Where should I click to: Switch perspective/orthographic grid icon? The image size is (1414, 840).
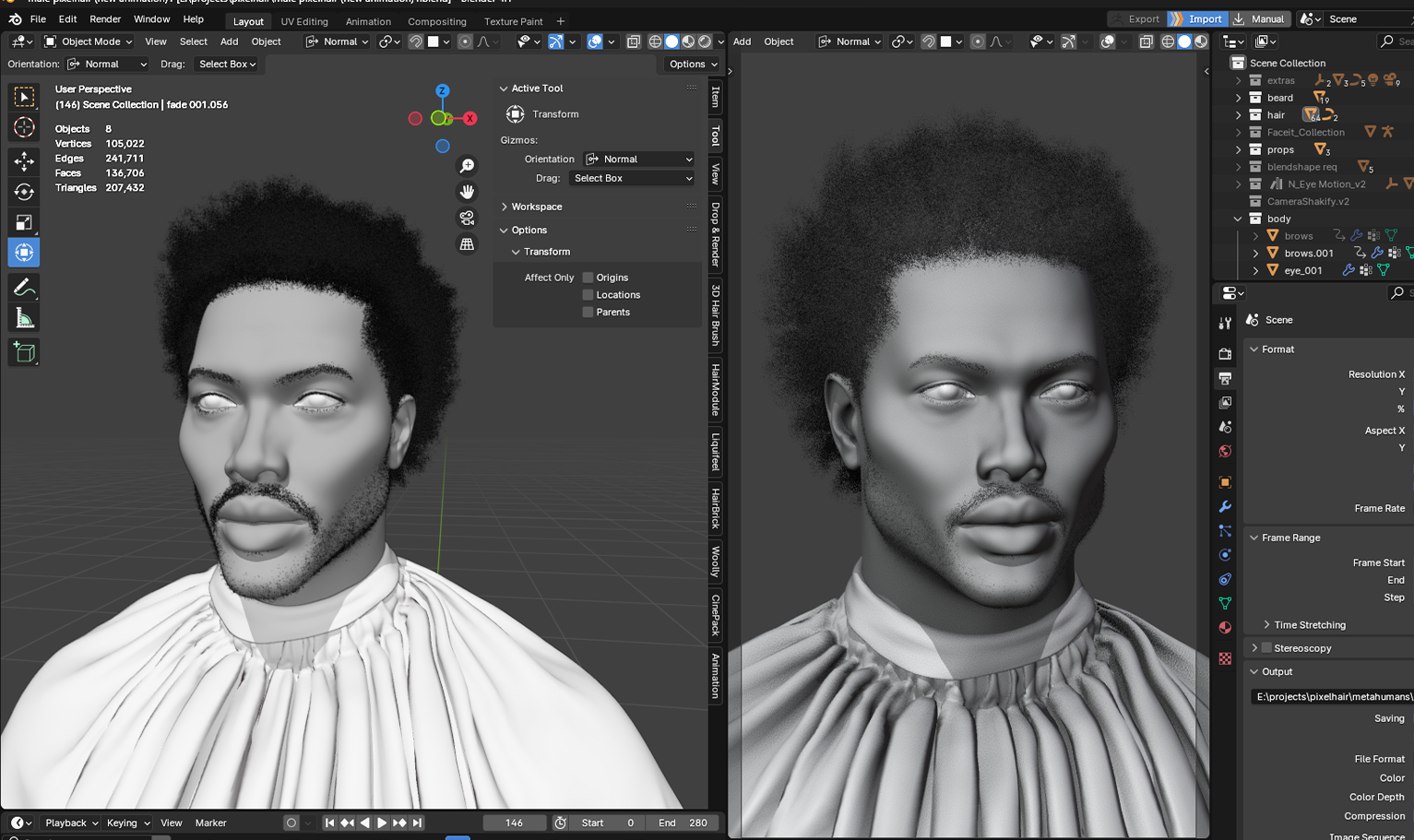(468, 244)
